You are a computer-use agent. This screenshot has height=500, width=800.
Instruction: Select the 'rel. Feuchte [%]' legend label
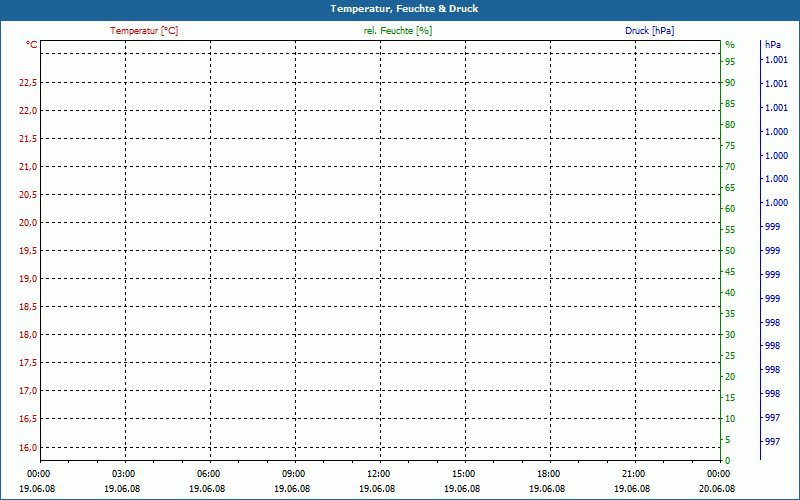tap(398, 31)
